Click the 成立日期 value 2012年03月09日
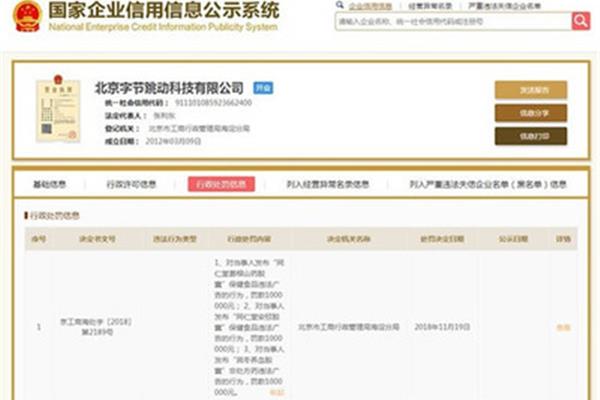Screen dimensions: 600x400 point(173,141)
